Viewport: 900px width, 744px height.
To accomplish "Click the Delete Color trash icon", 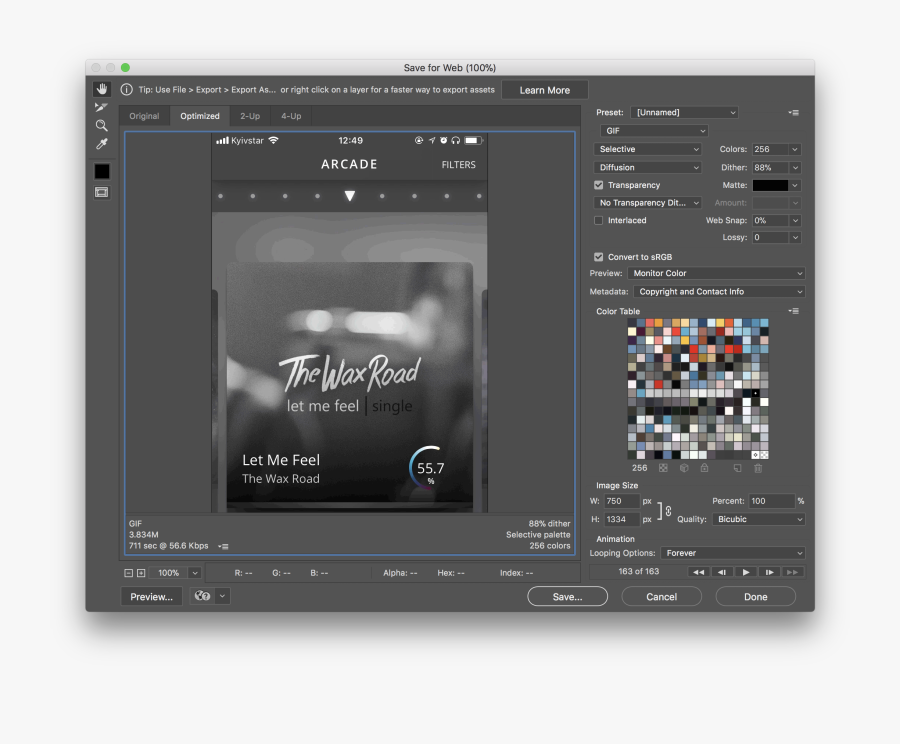I will click(758, 468).
